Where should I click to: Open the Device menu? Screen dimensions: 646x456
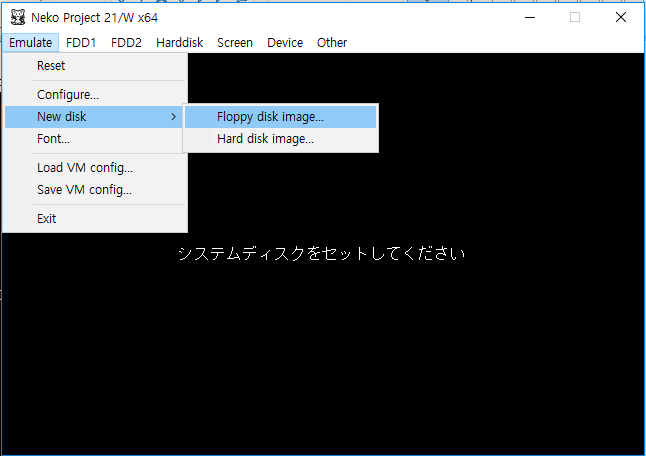pos(285,42)
